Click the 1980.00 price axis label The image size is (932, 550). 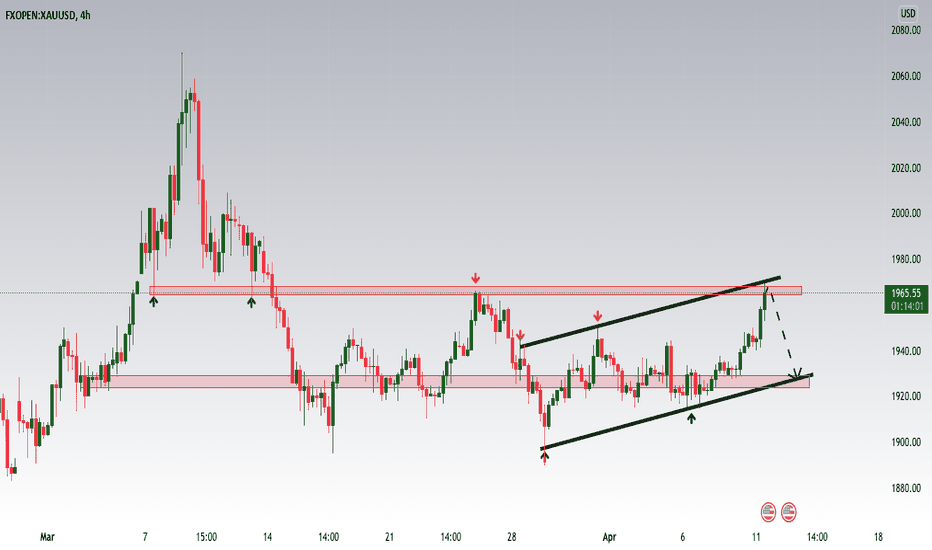coord(906,259)
